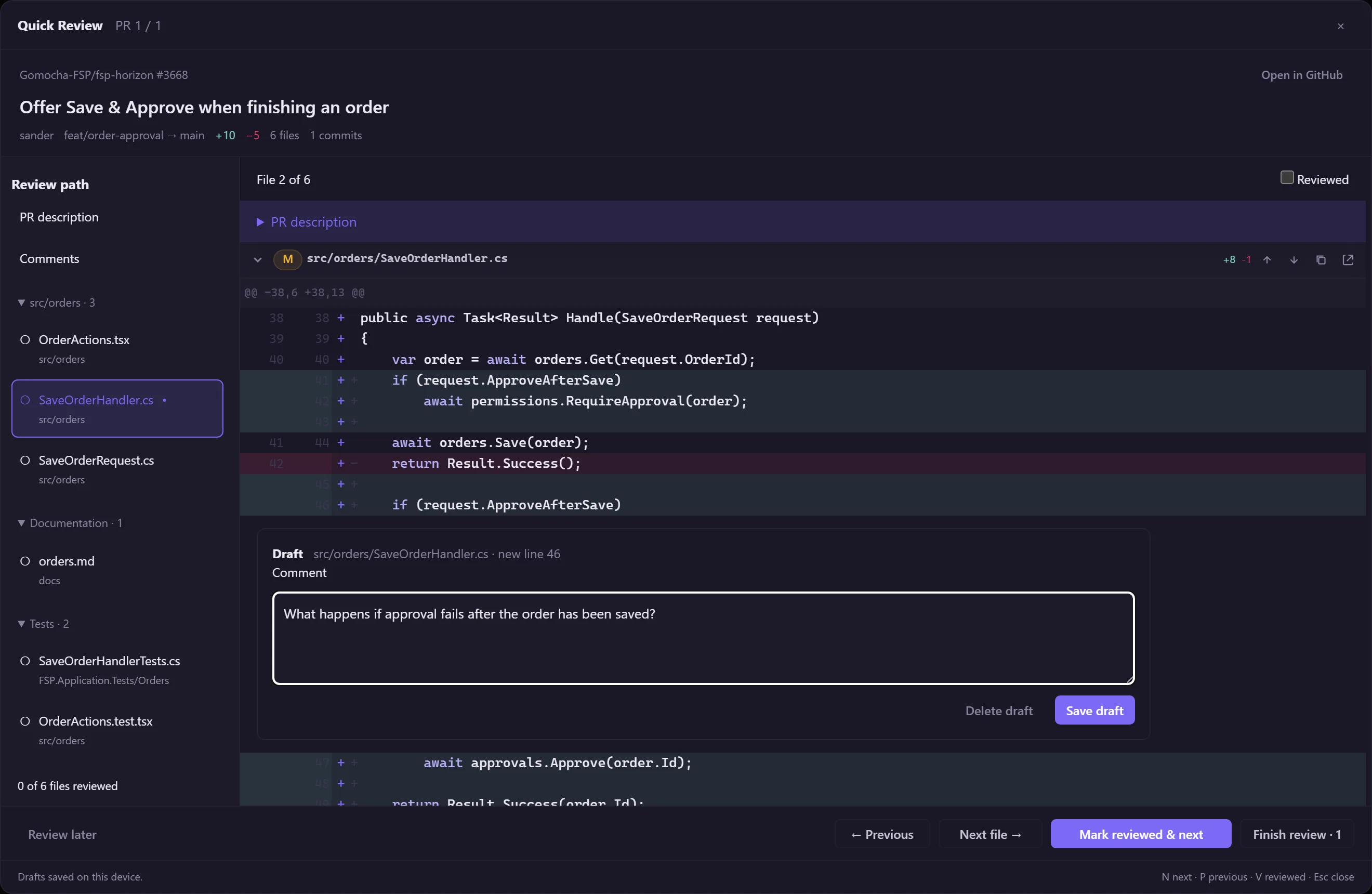The width and height of the screenshot is (1372, 894).
Task: Click the author name sander
Action: coord(36,136)
